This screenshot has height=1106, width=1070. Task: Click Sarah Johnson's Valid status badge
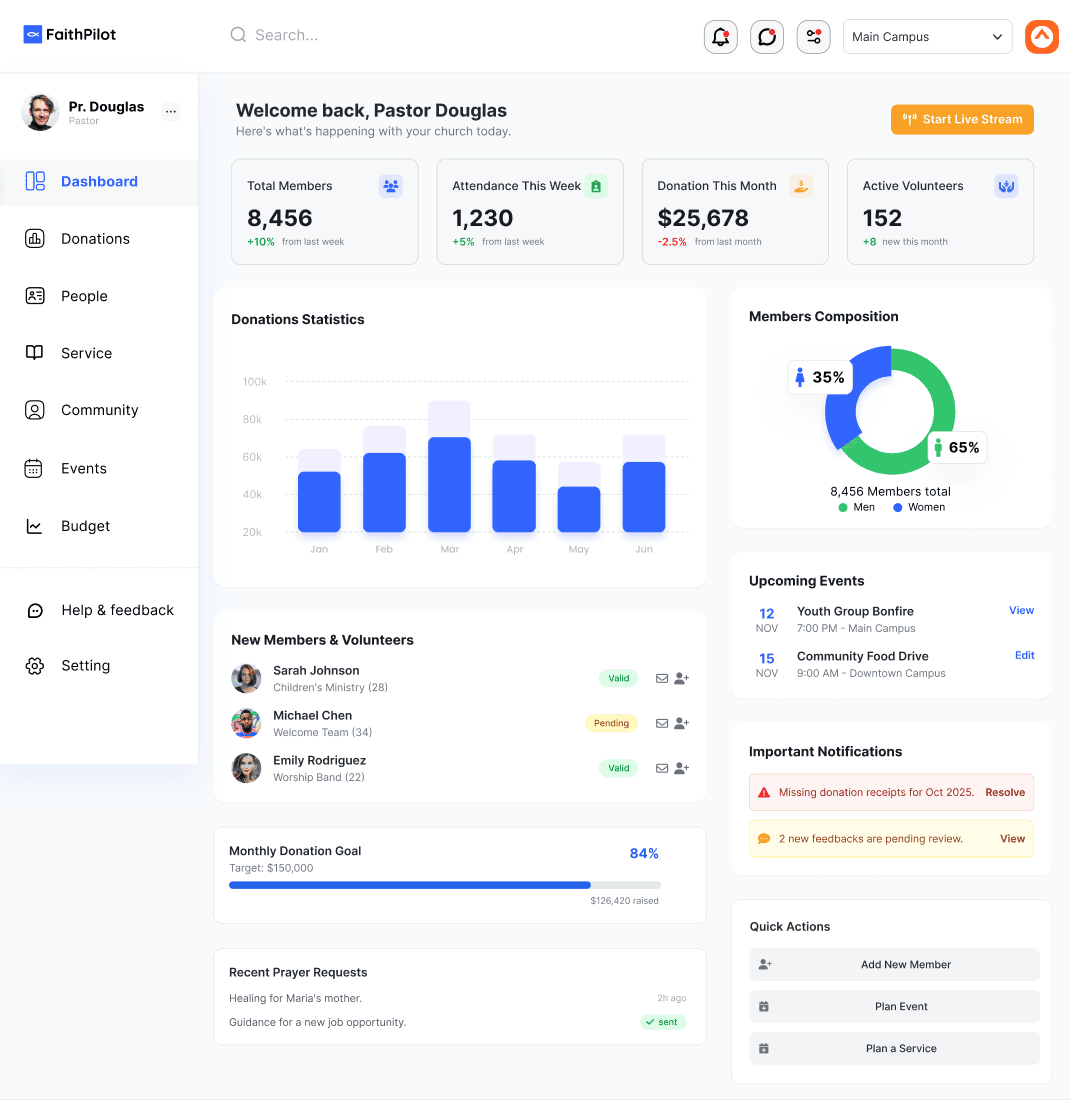619,679
